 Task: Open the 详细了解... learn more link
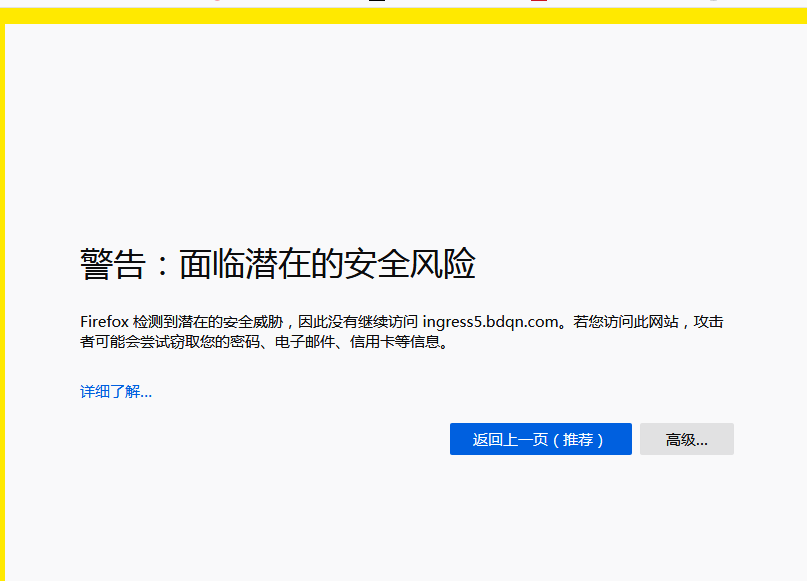(x=116, y=392)
